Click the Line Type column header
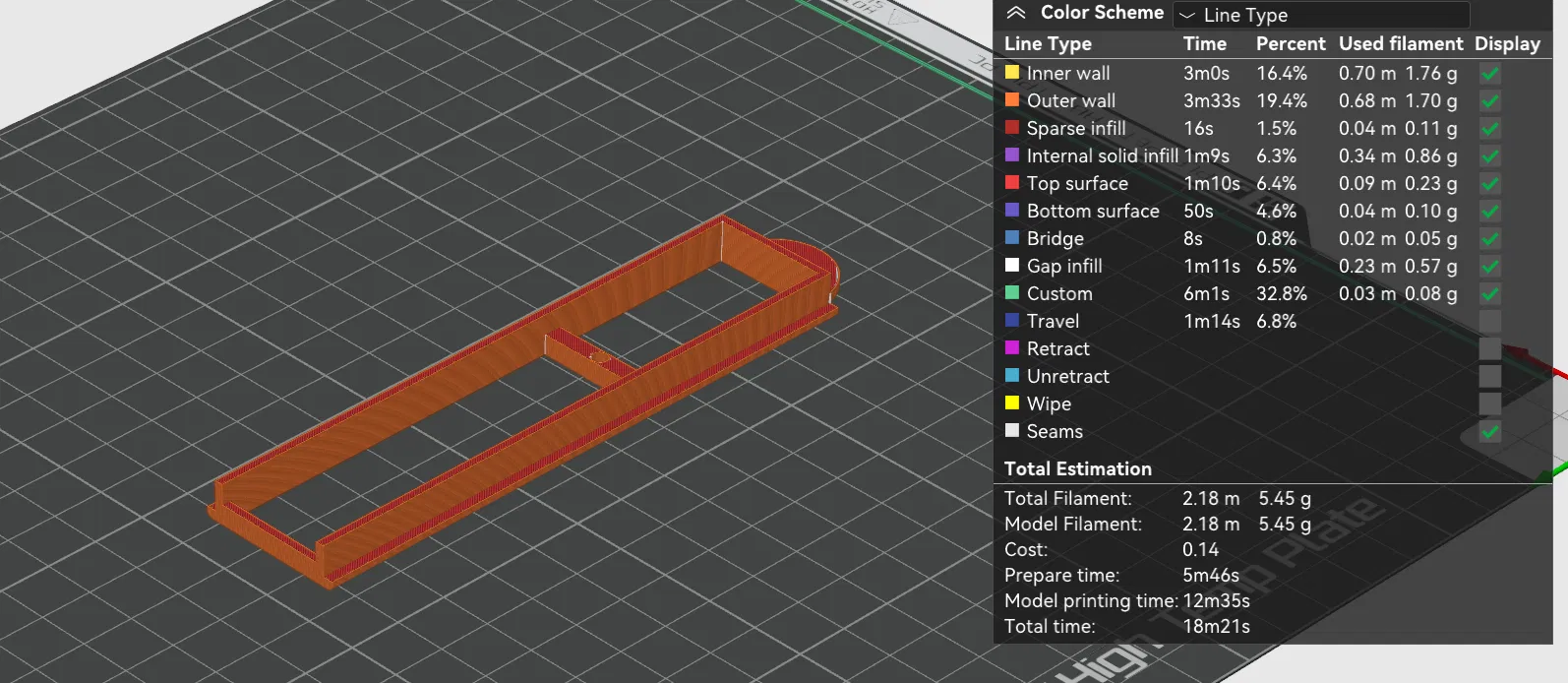Screen dimensions: 1568x683 click(x=1048, y=44)
